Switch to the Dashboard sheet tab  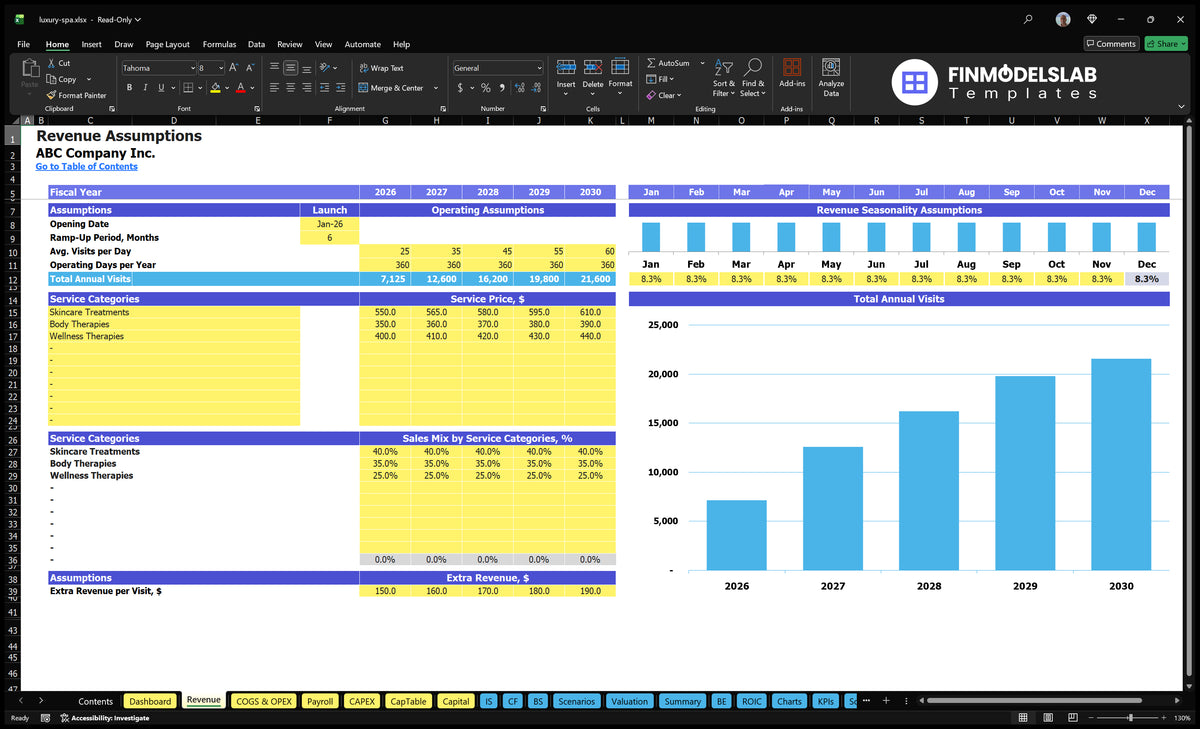coord(150,701)
